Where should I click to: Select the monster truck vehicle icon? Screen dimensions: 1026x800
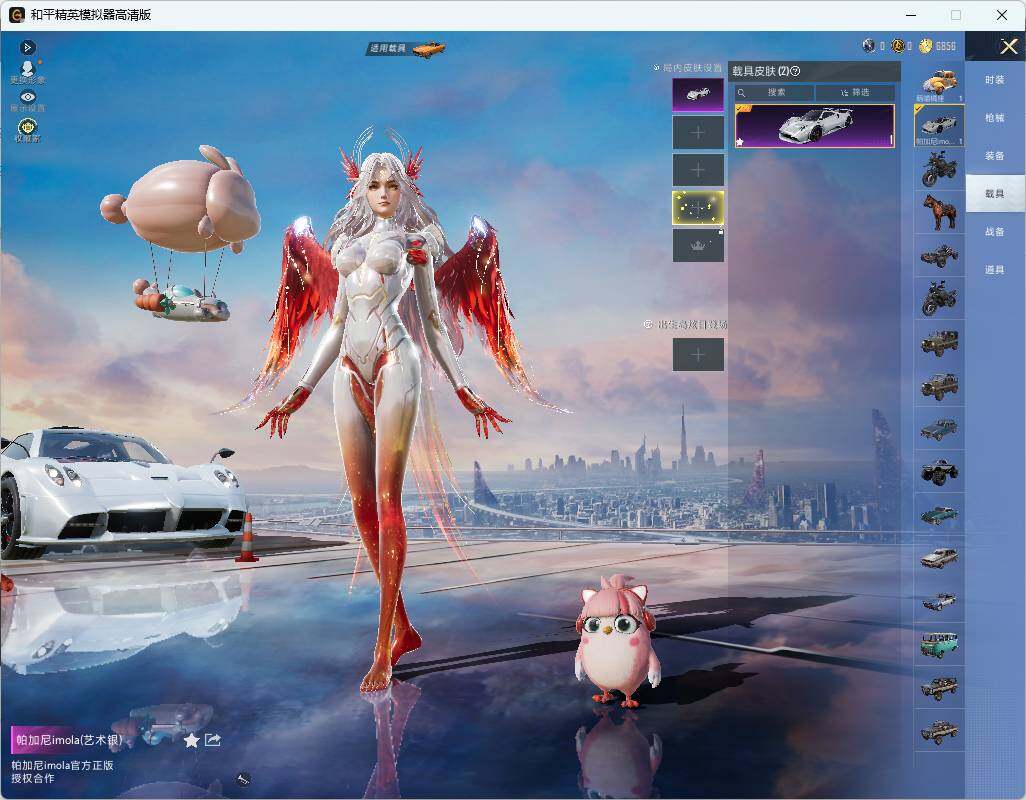(x=940, y=471)
